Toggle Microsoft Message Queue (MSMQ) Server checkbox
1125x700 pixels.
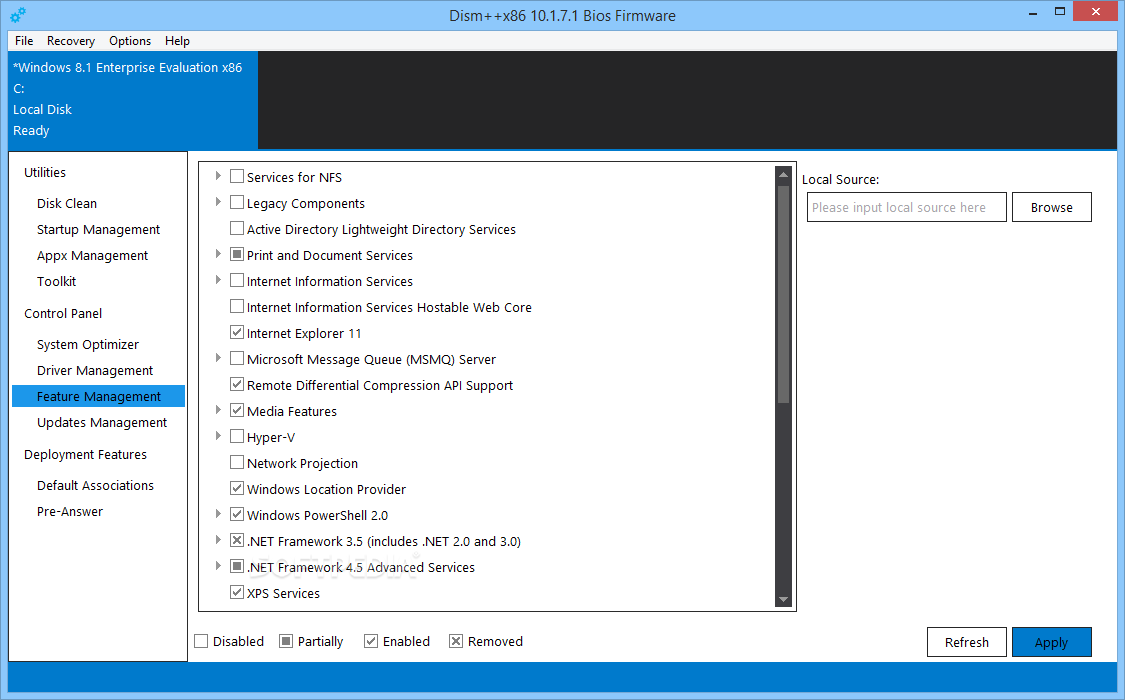tap(237, 358)
